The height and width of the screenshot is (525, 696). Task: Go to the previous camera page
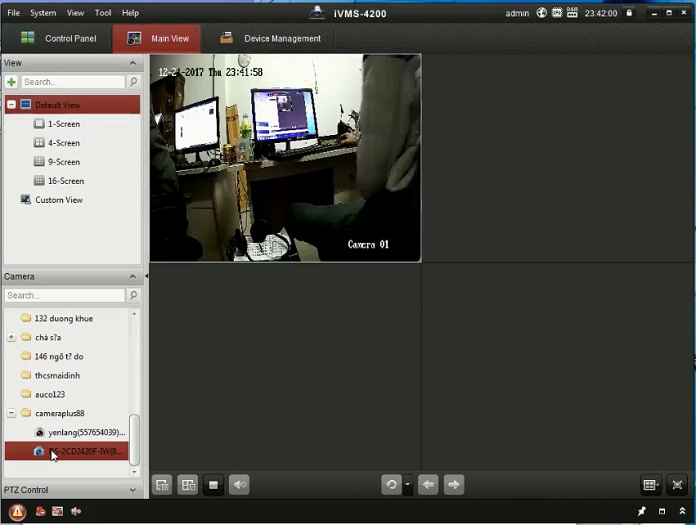(428, 485)
